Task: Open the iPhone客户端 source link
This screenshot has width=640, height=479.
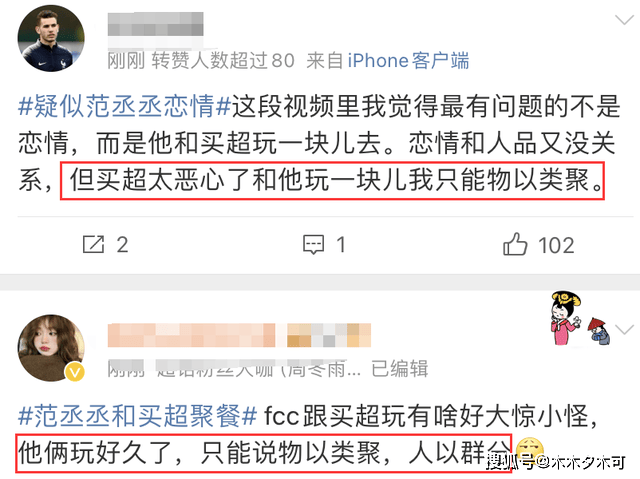Action: (408, 61)
